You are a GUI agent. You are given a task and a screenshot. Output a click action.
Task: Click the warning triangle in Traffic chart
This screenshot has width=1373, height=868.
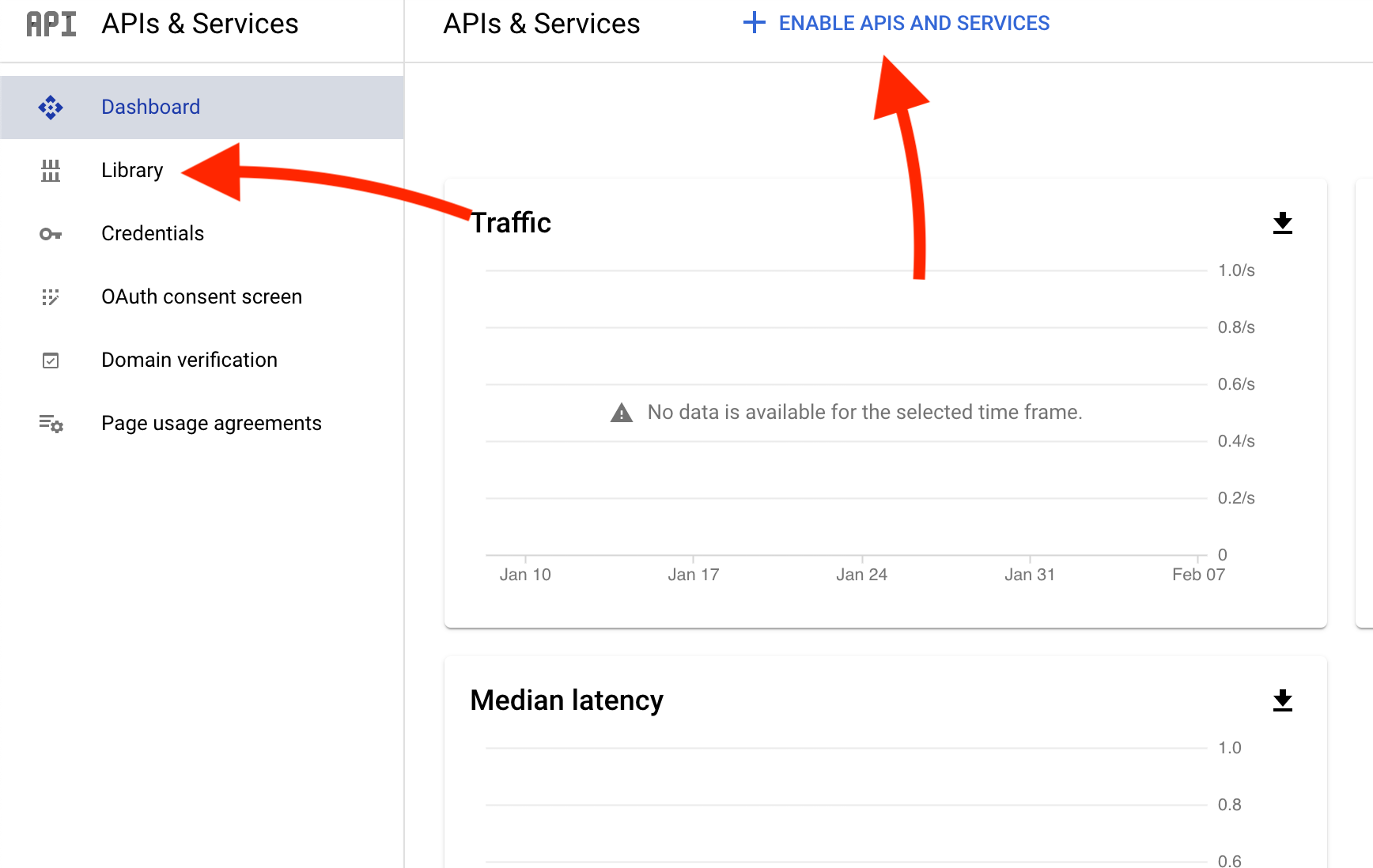pyautogui.click(x=622, y=413)
